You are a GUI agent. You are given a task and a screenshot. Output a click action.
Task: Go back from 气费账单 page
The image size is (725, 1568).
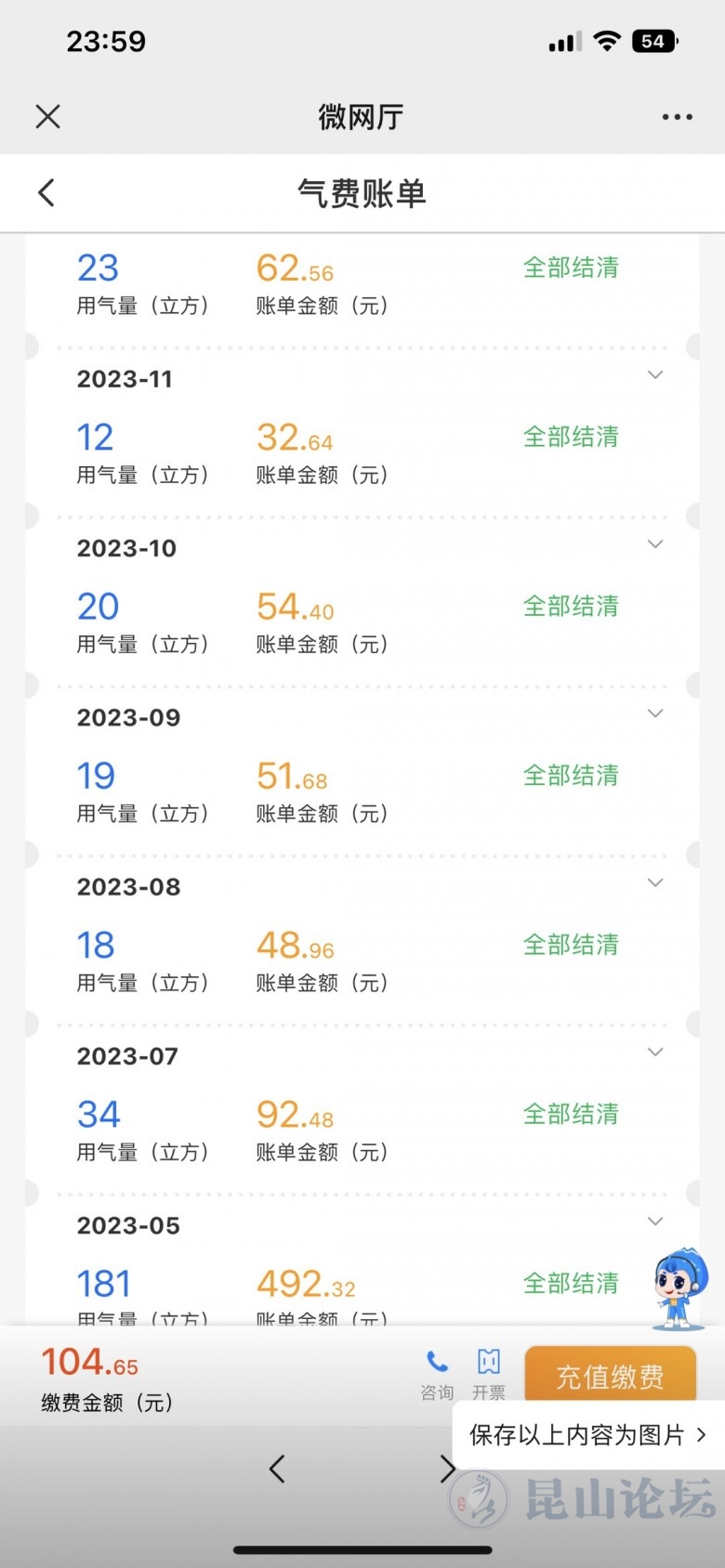(x=46, y=193)
